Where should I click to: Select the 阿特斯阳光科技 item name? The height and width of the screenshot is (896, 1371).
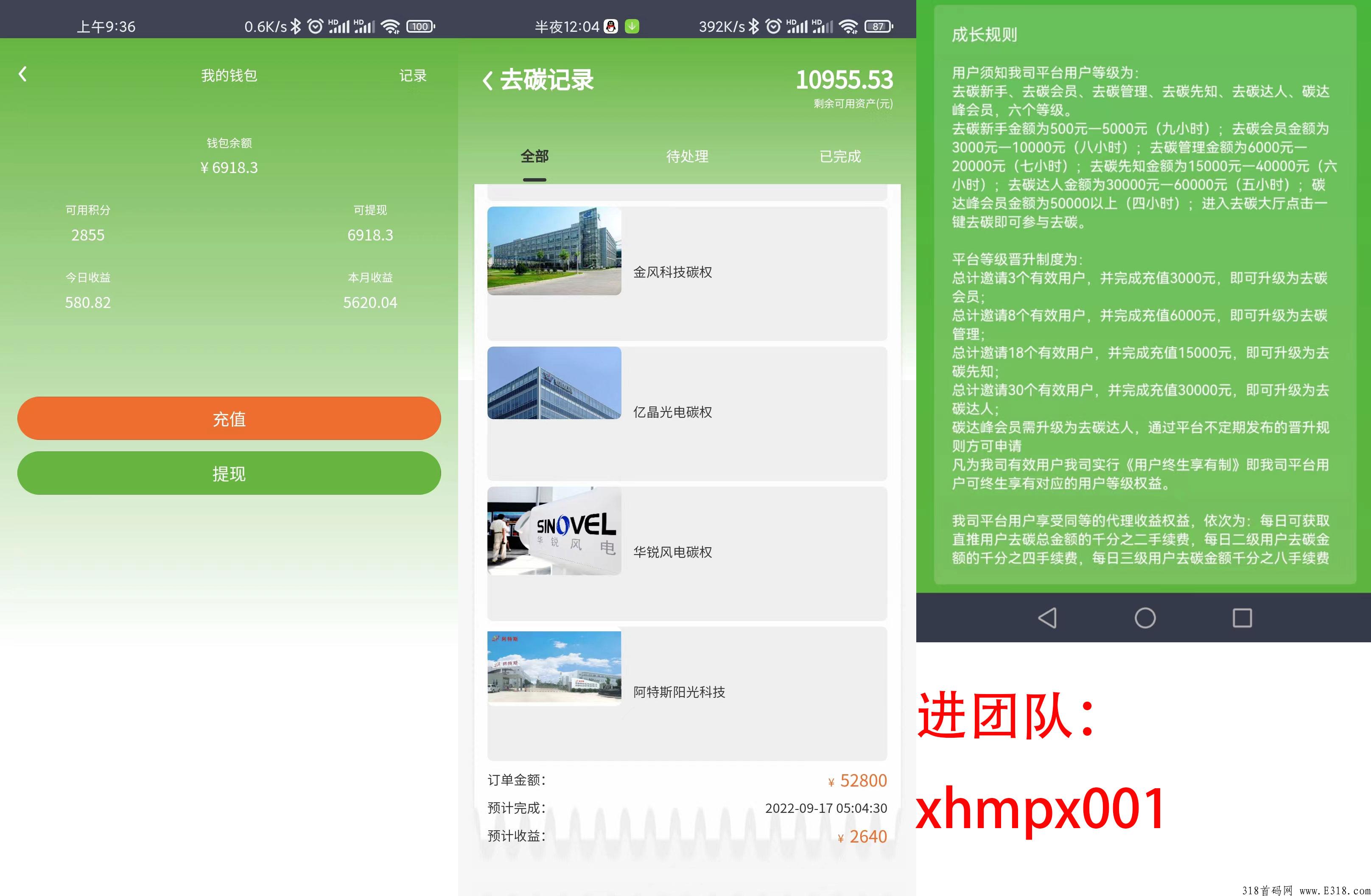click(x=679, y=692)
